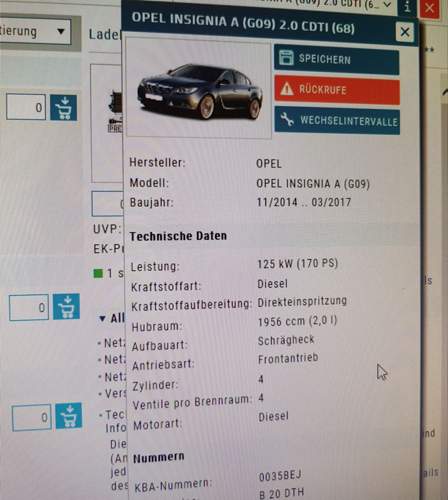Click the Opel Insignia car thumbnail

[x=199, y=88]
